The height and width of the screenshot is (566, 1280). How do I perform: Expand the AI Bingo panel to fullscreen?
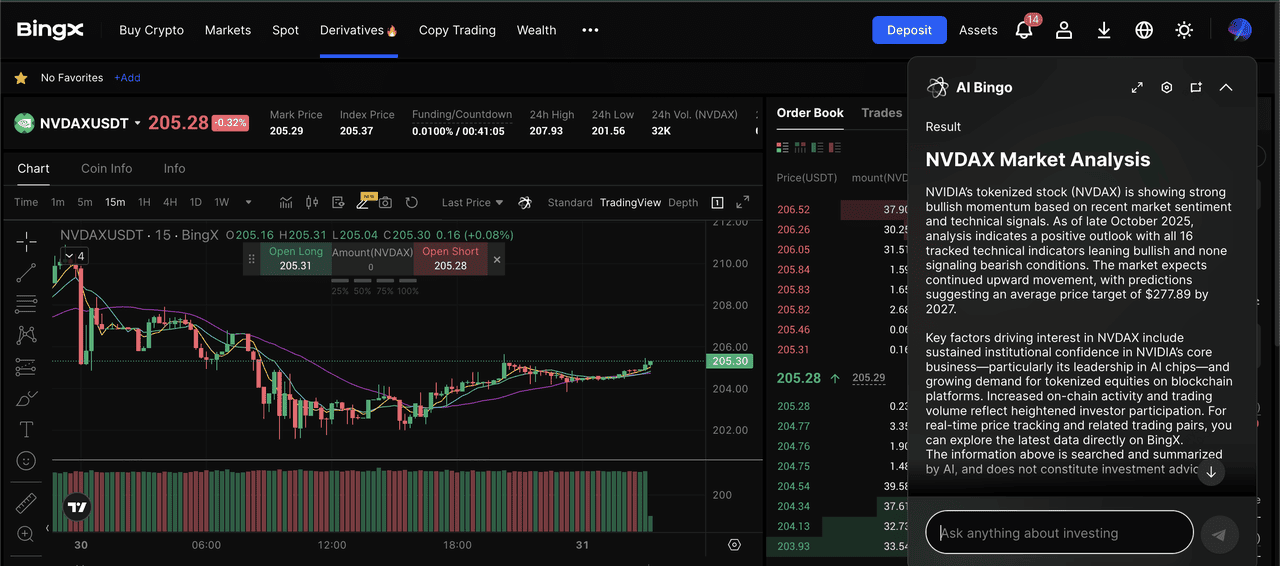tap(1137, 88)
